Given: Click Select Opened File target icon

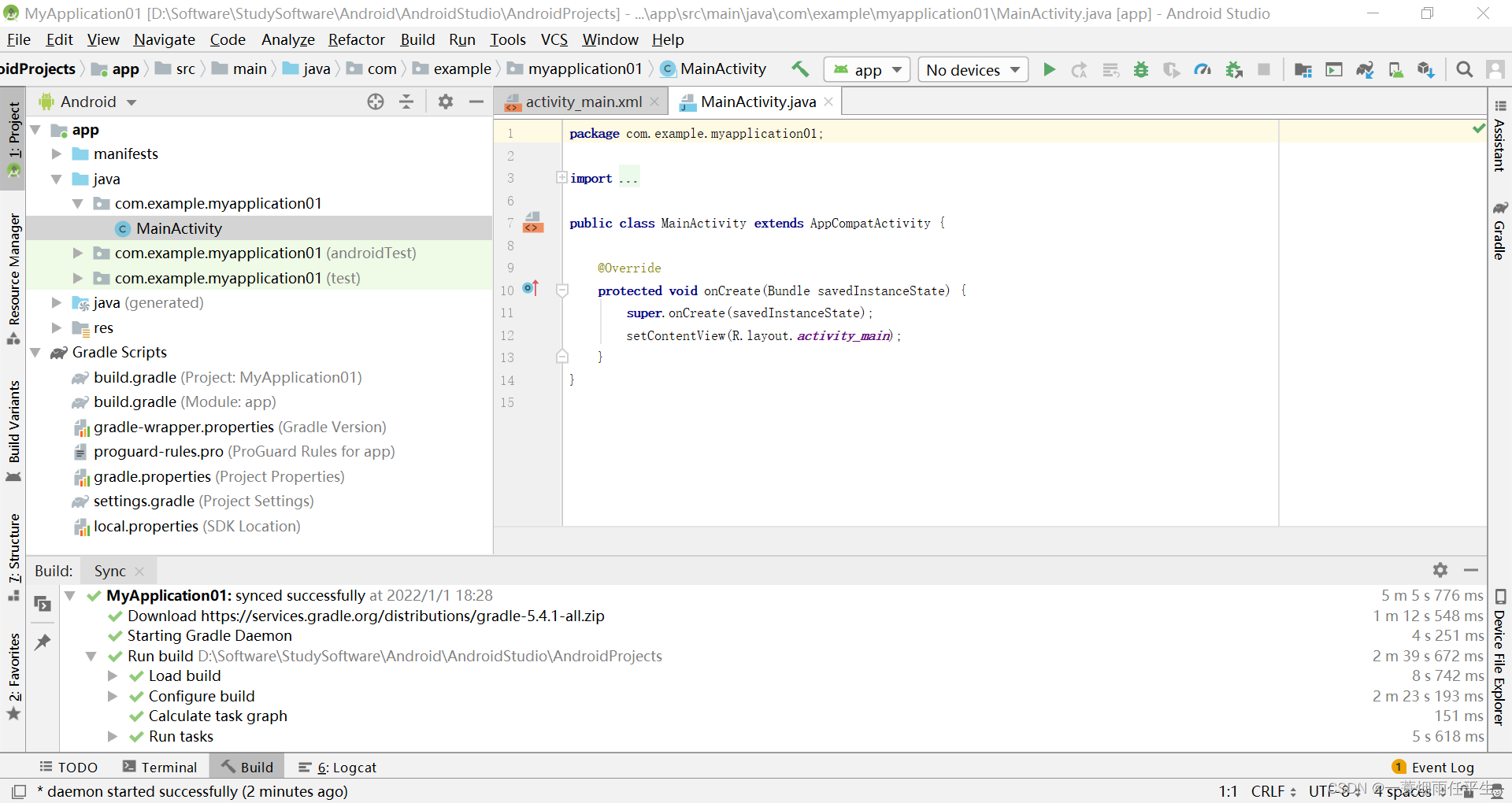Looking at the screenshot, I should click(x=376, y=102).
